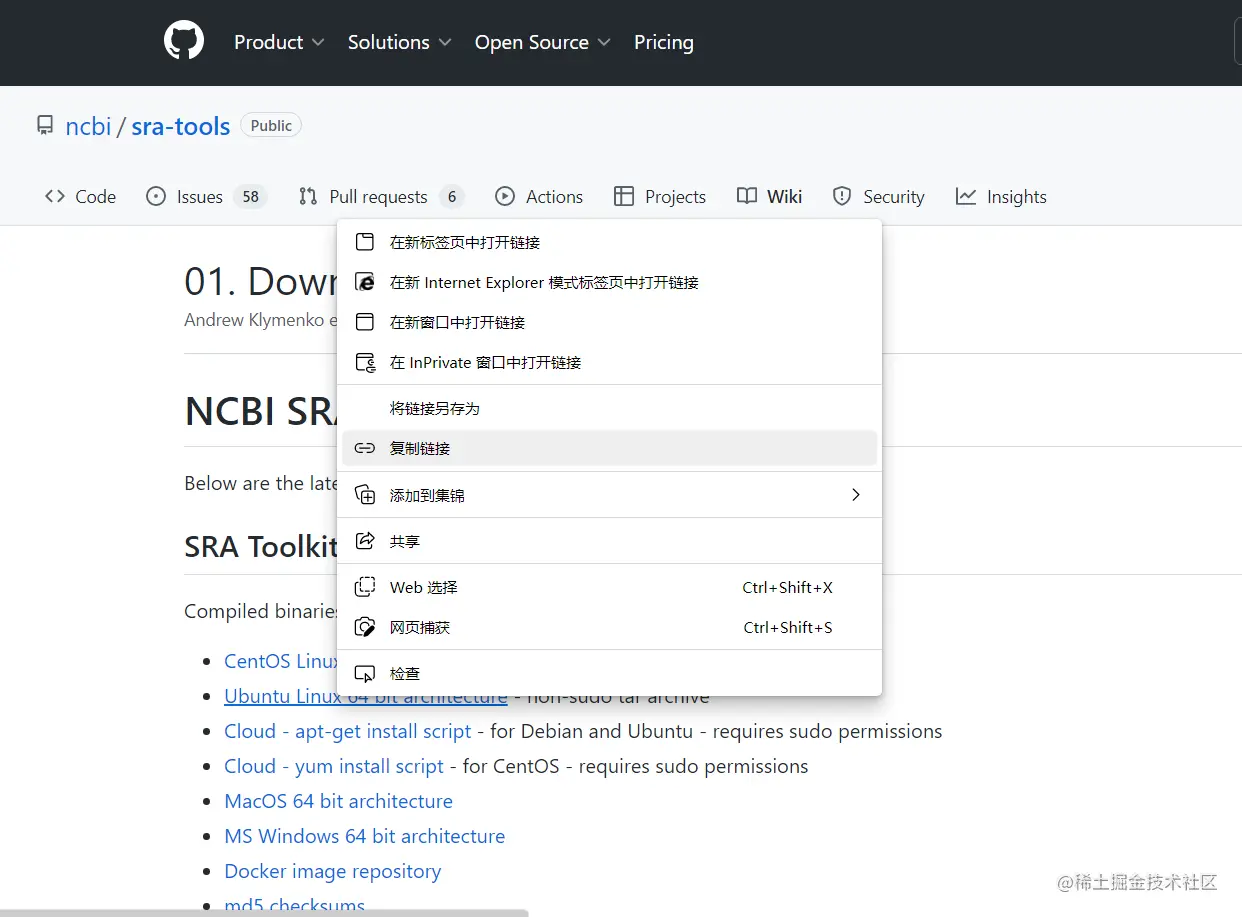
Task: Expand the Open Source dropdown
Action: tap(543, 42)
